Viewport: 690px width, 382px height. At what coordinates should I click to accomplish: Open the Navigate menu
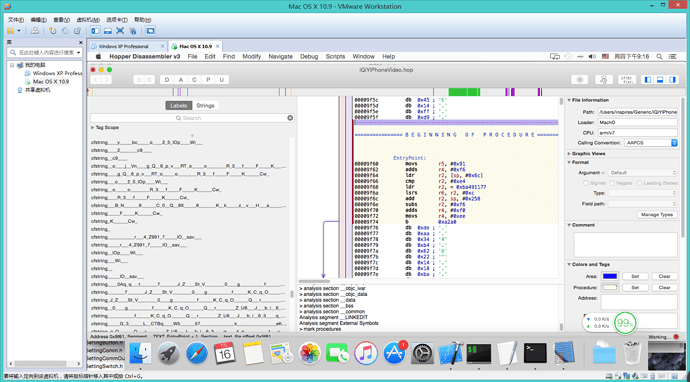(x=280, y=56)
